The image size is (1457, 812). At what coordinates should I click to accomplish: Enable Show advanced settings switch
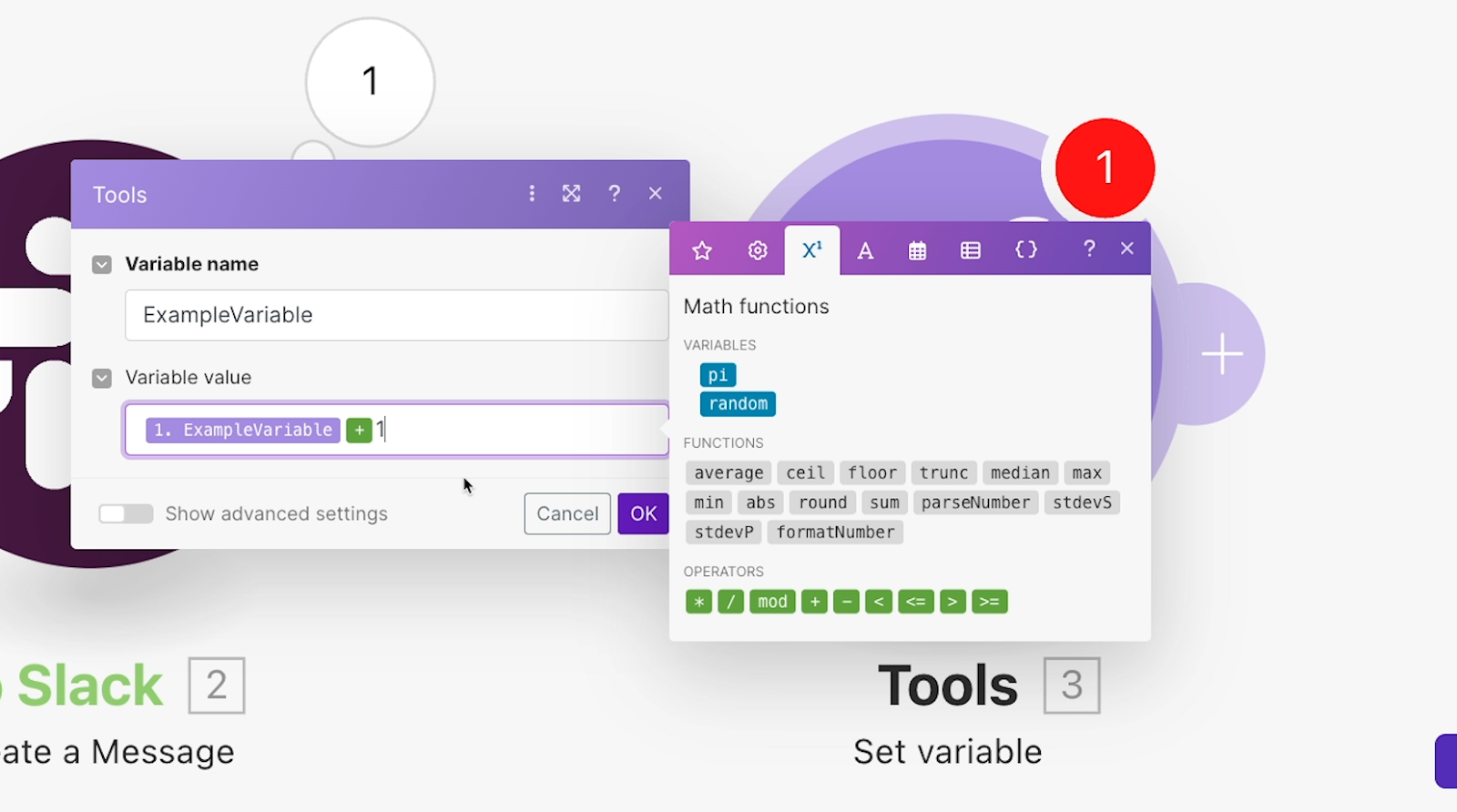point(126,514)
